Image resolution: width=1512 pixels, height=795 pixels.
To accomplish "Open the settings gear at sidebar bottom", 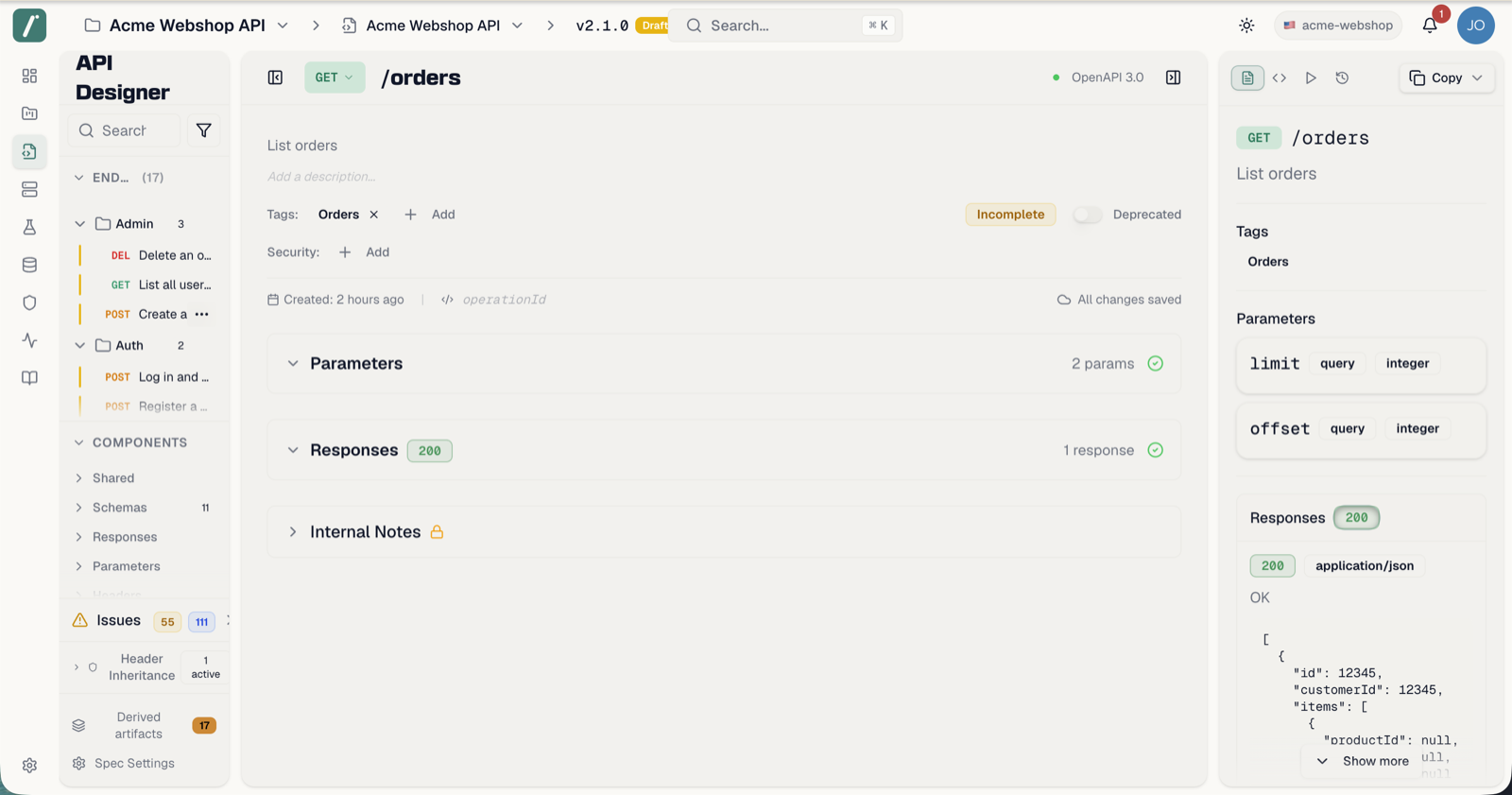I will (29, 766).
